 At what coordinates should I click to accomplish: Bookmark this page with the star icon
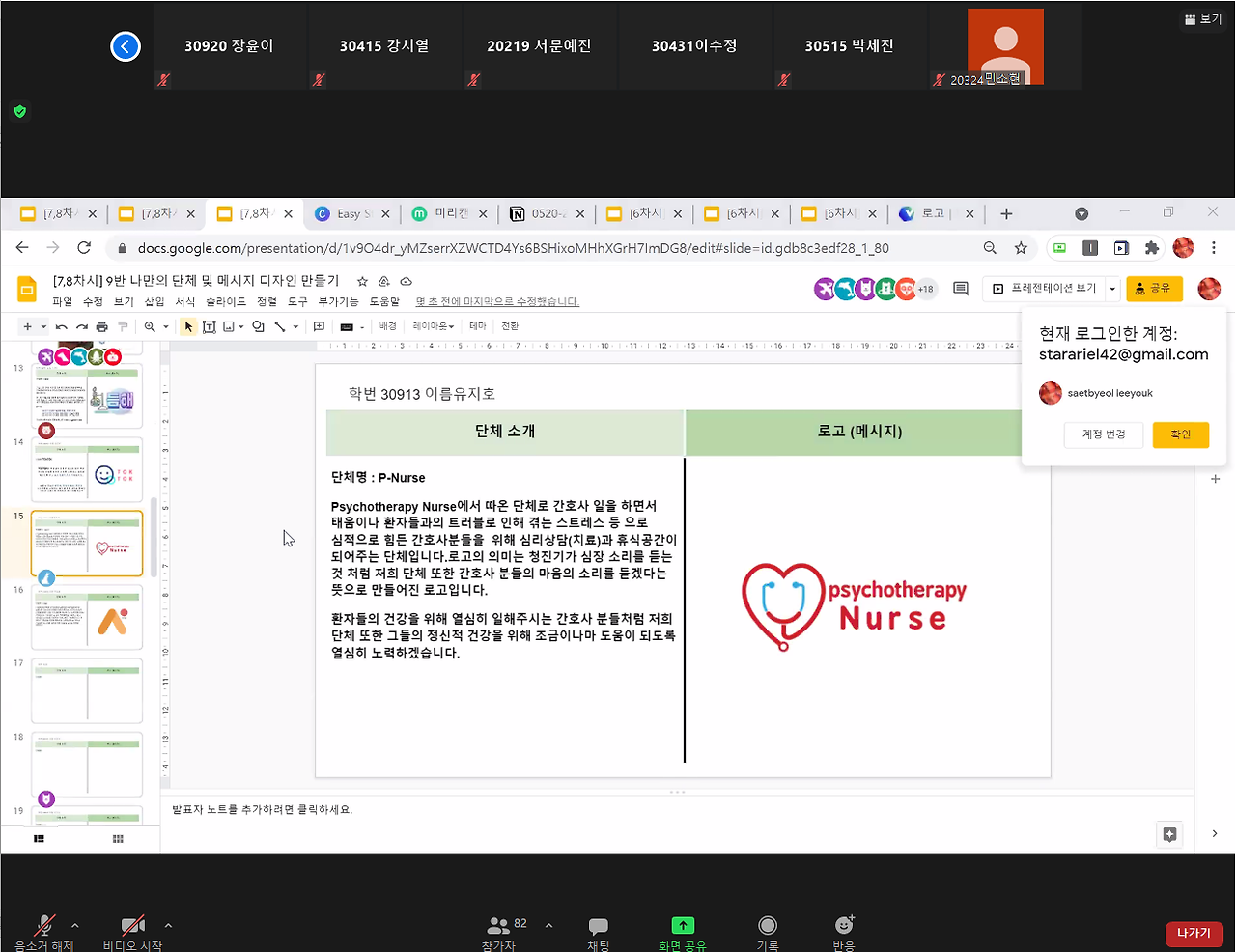(x=1021, y=248)
